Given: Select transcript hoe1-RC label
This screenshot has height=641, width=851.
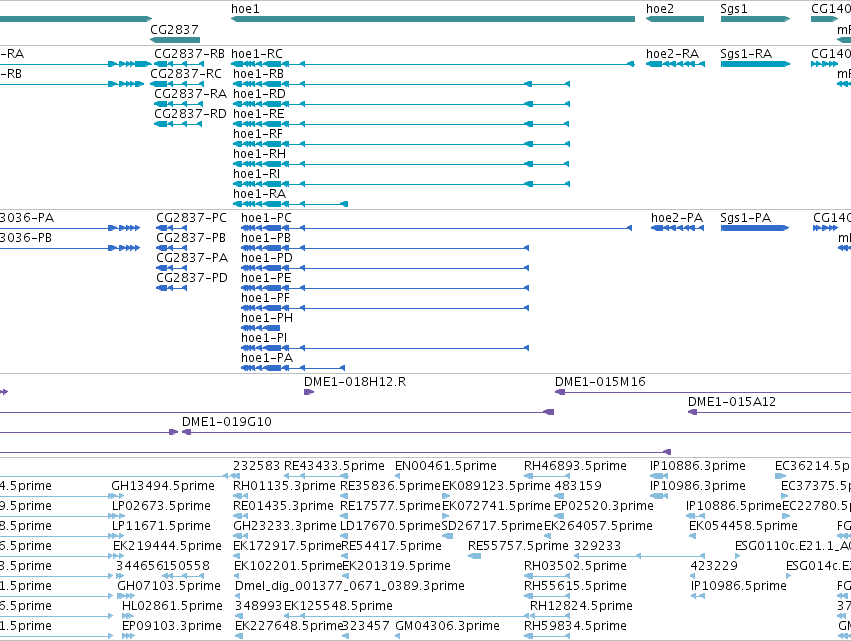Looking at the screenshot, I should click(x=257, y=54).
